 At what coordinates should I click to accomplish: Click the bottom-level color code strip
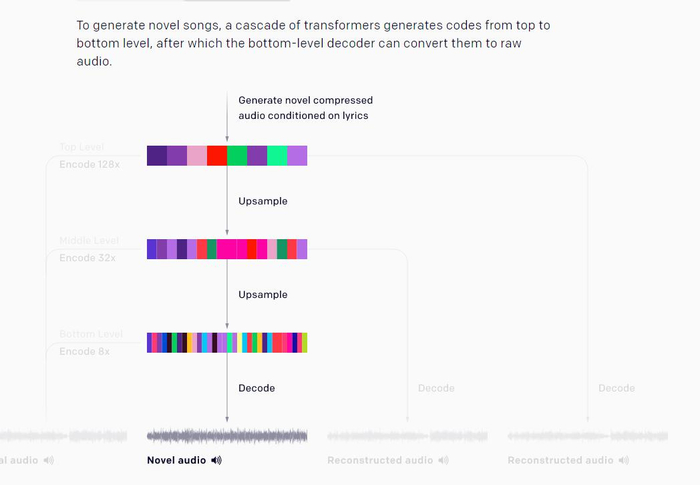coord(227,342)
